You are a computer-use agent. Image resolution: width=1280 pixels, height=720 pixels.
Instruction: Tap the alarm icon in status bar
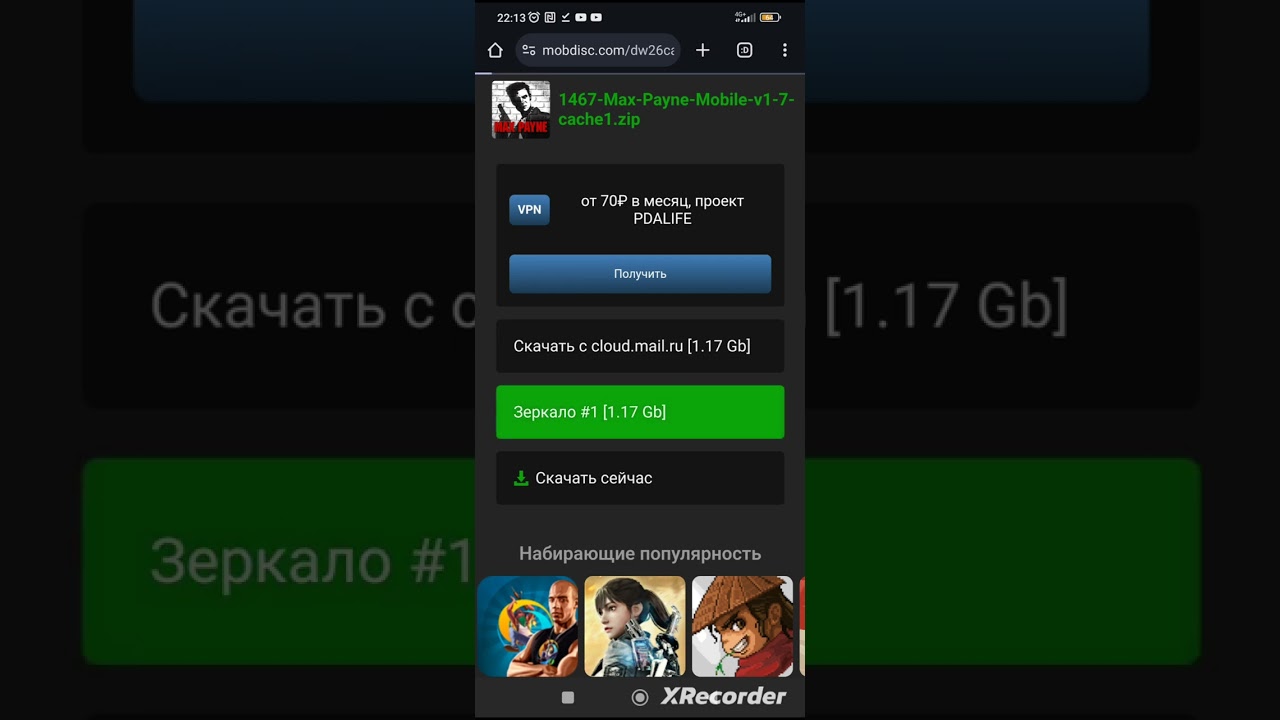(x=534, y=17)
